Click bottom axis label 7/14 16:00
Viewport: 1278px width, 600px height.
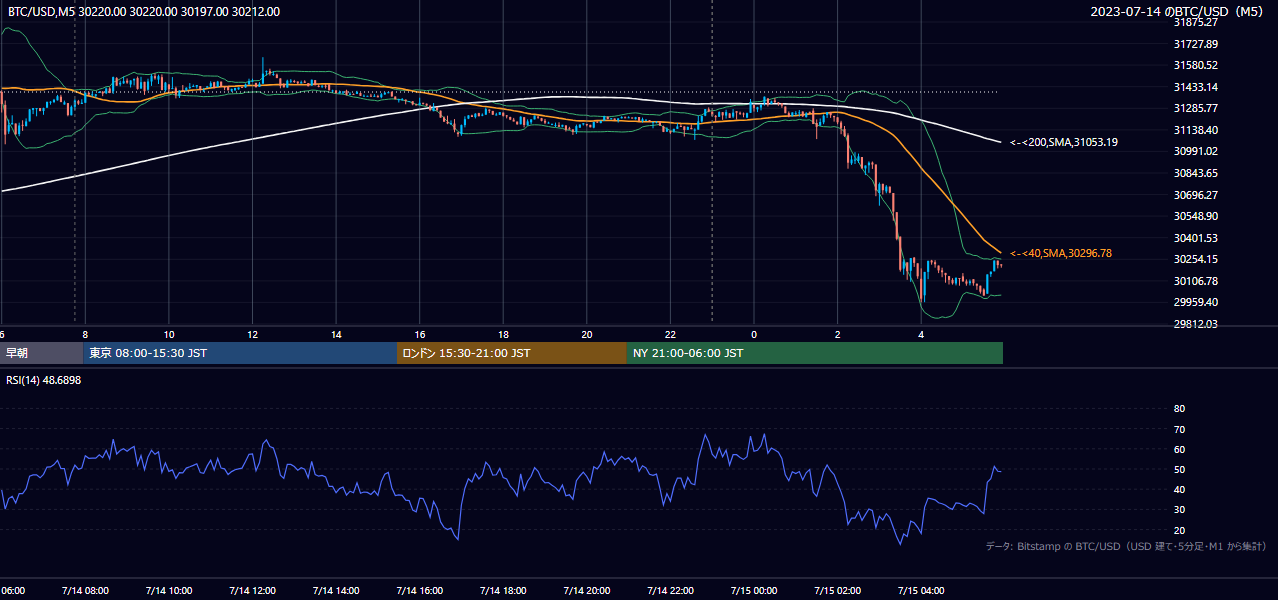[419, 591]
